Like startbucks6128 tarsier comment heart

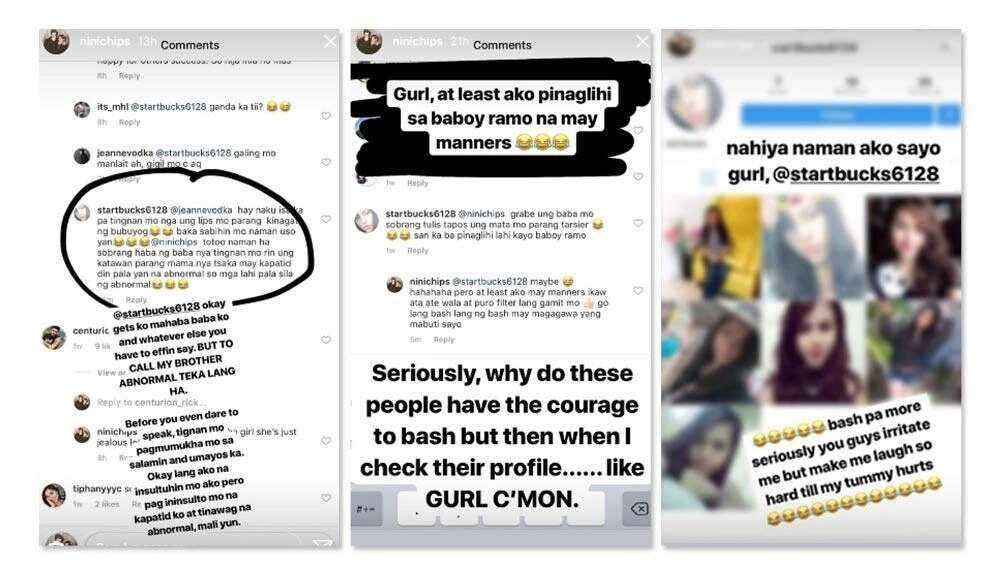click(x=638, y=223)
